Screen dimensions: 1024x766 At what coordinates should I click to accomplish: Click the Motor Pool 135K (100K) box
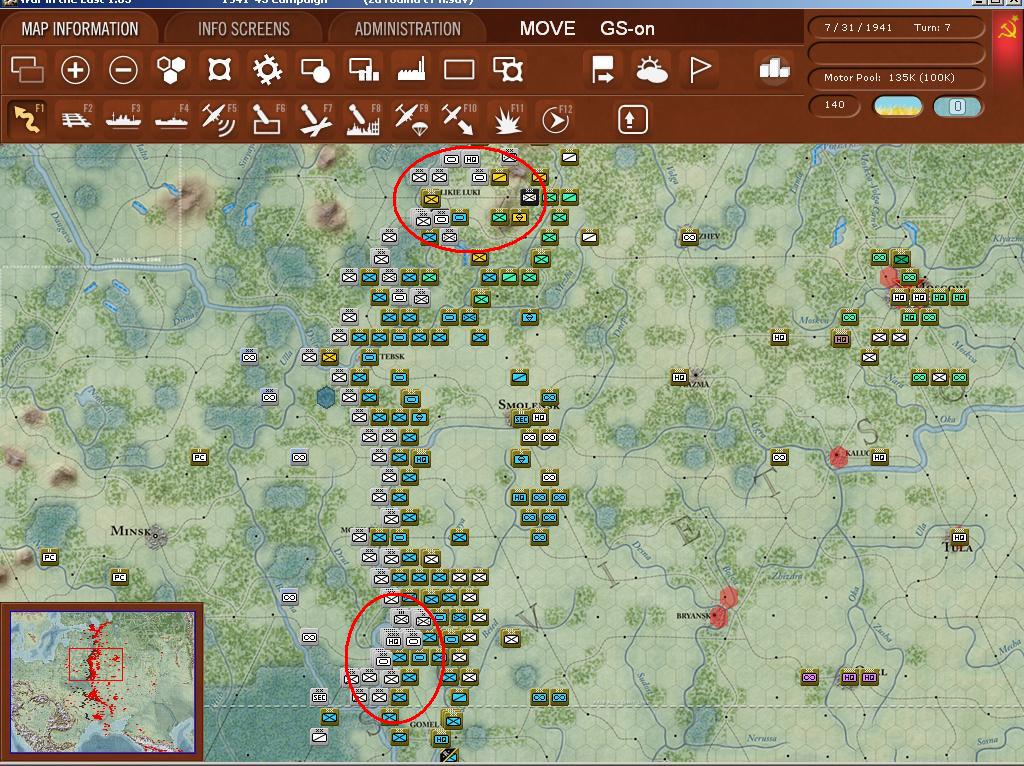tap(896, 78)
